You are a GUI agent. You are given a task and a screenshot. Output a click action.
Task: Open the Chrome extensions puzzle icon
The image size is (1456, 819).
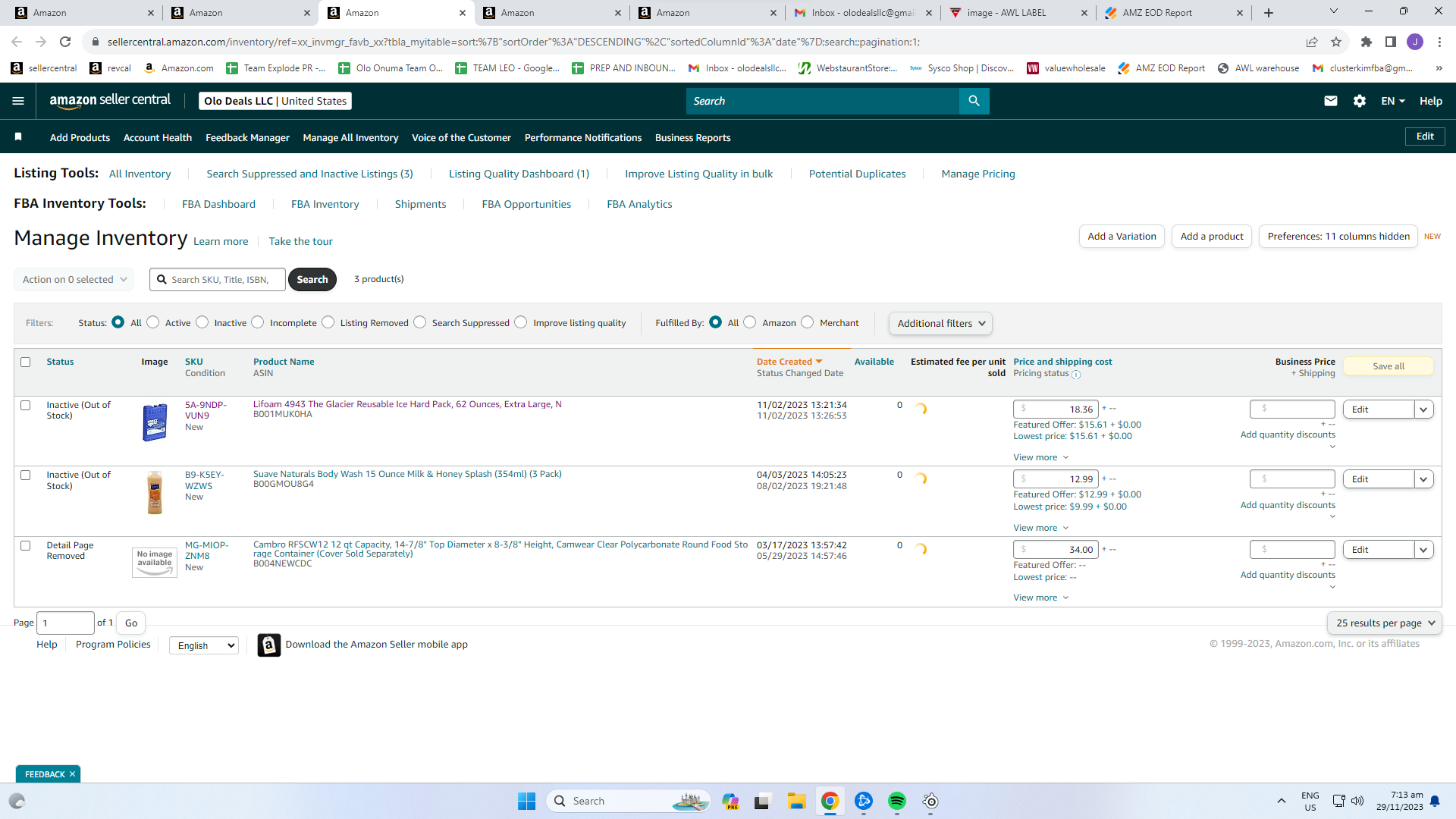point(1367,42)
